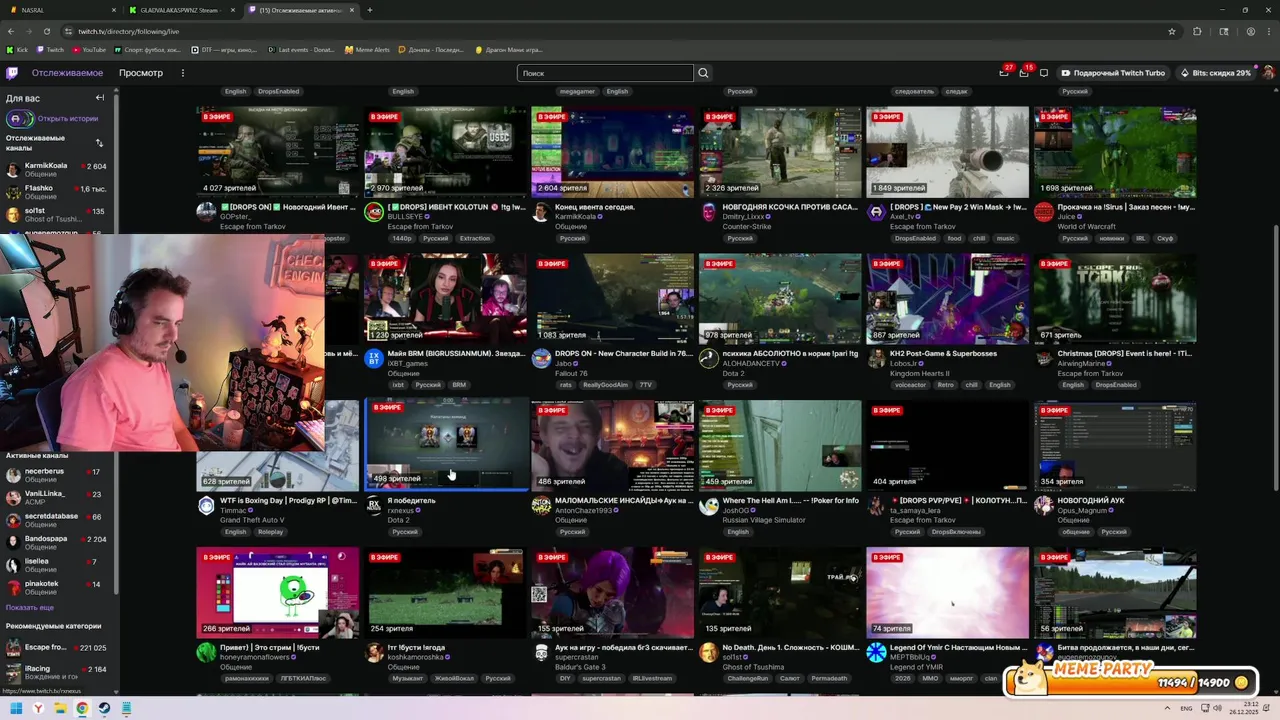
Task: Open Bandospapa in active channels
Action: (58, 543)
